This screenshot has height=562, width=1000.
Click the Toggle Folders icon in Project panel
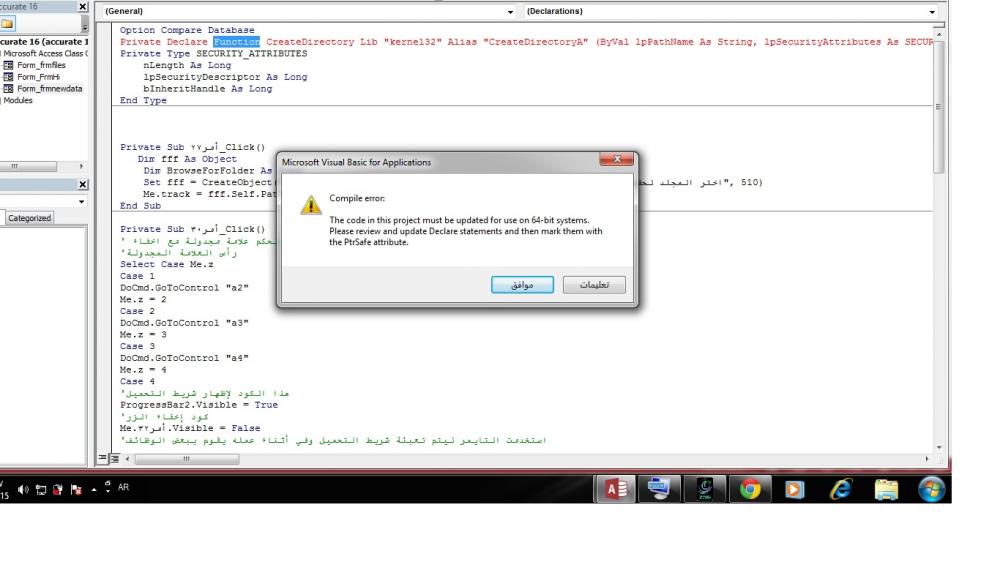(x=7, y=24)
